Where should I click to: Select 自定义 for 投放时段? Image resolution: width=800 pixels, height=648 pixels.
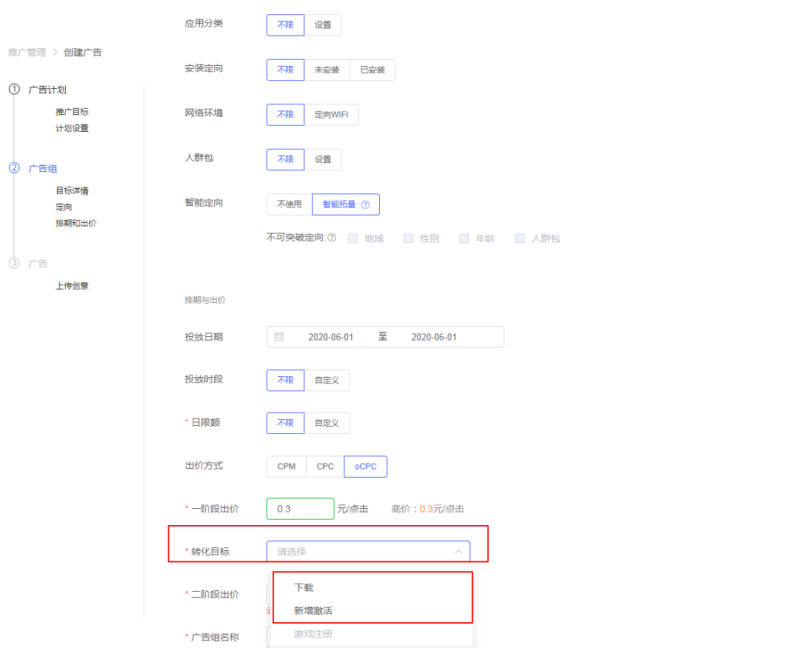pyautogui.click(x=328, y=380)
